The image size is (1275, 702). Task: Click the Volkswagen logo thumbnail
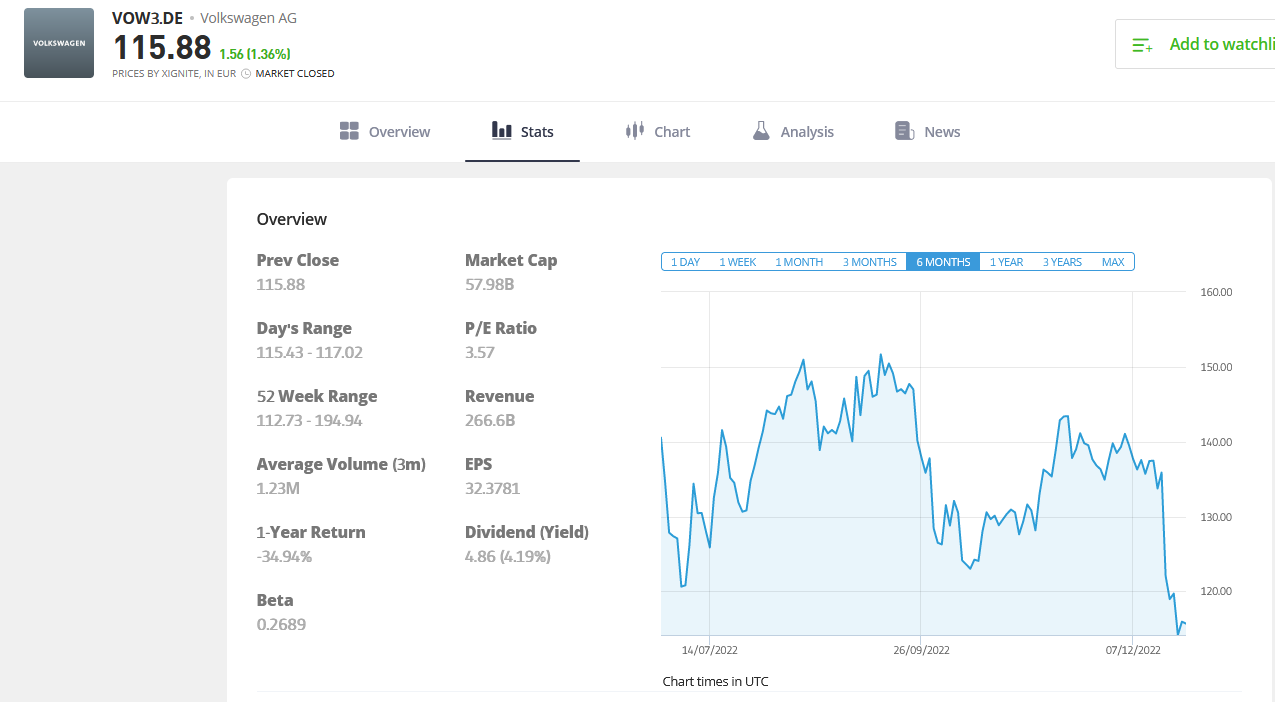coord(59,43)
